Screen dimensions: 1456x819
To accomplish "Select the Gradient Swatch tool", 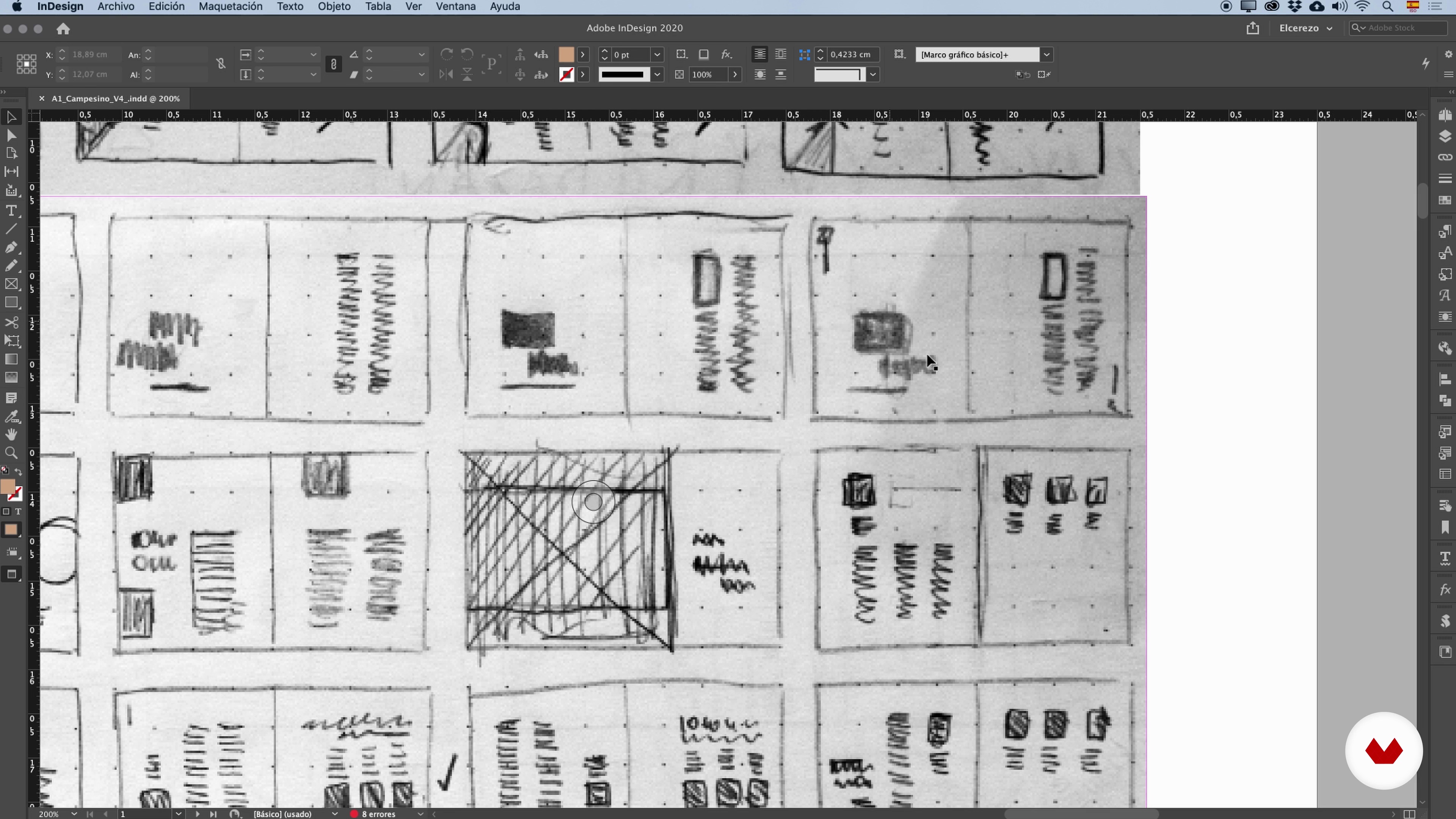I will point(11,359).
